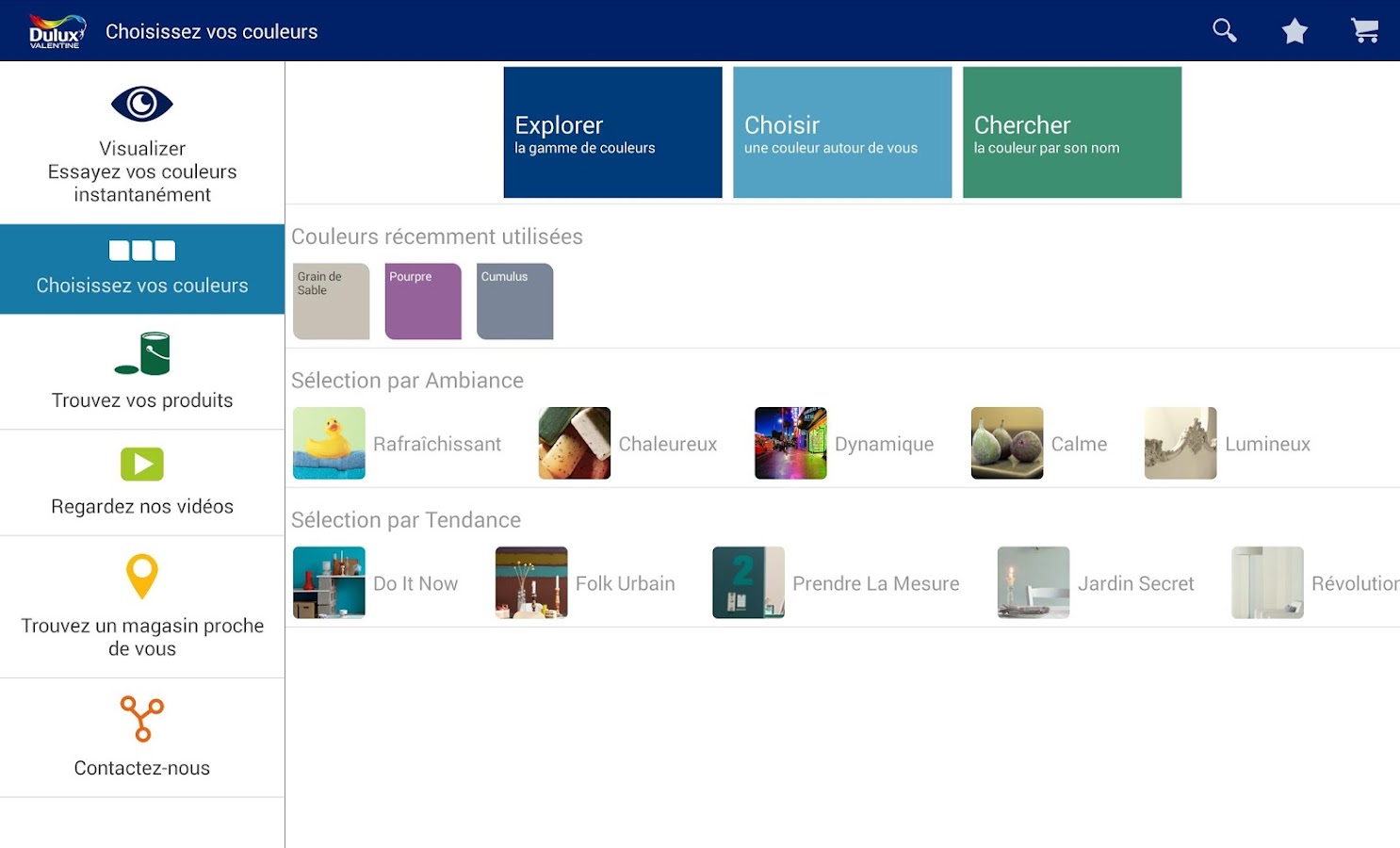The image size is (1400, 848).
Task: Open the Visualizer section from the sidebar
Action: coord(142,146)
